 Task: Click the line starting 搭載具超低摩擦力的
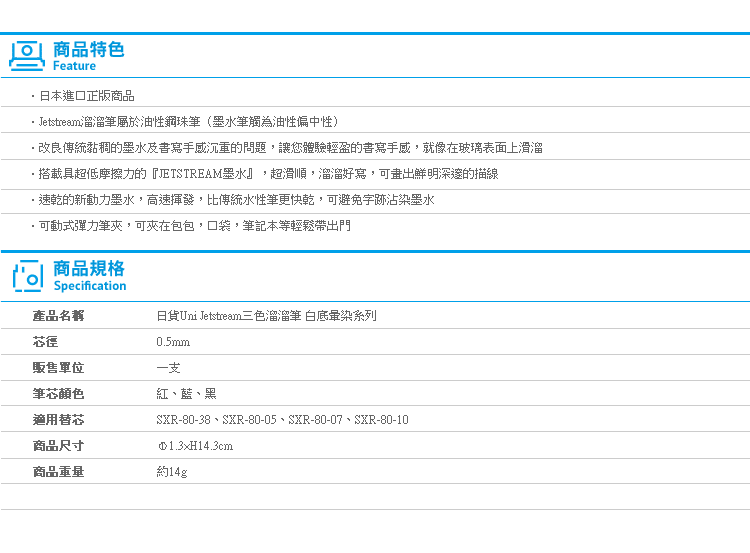click(x=268, y=174)
